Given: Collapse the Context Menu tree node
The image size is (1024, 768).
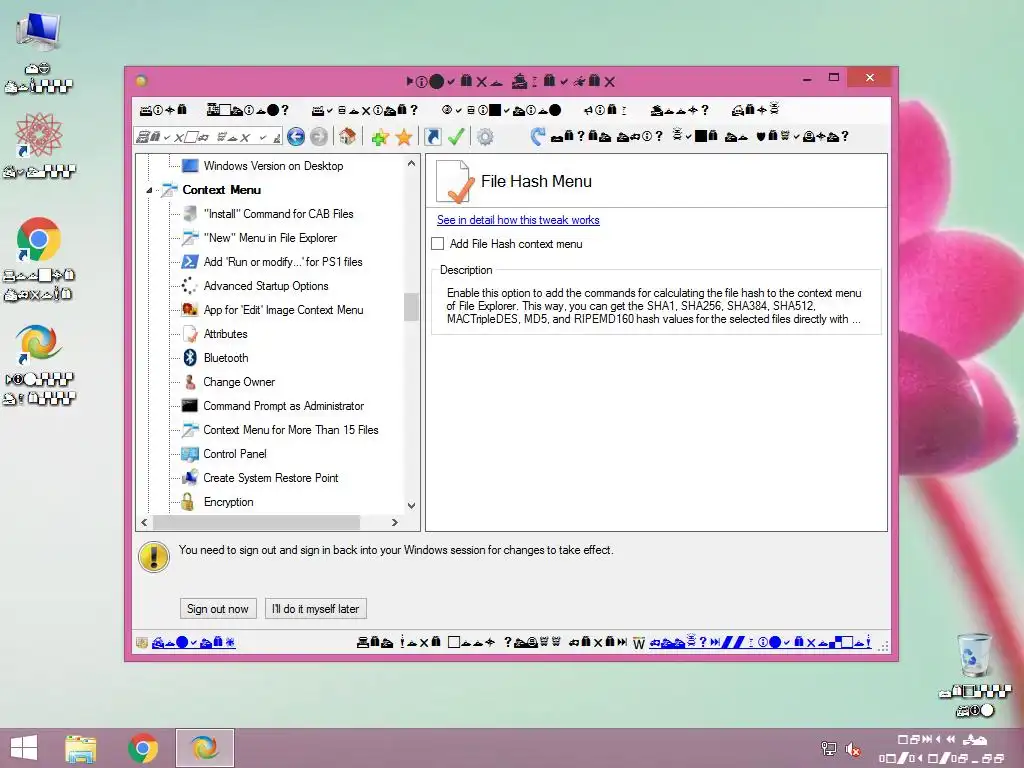Looking at the screenshot, I should coord(150,190).
